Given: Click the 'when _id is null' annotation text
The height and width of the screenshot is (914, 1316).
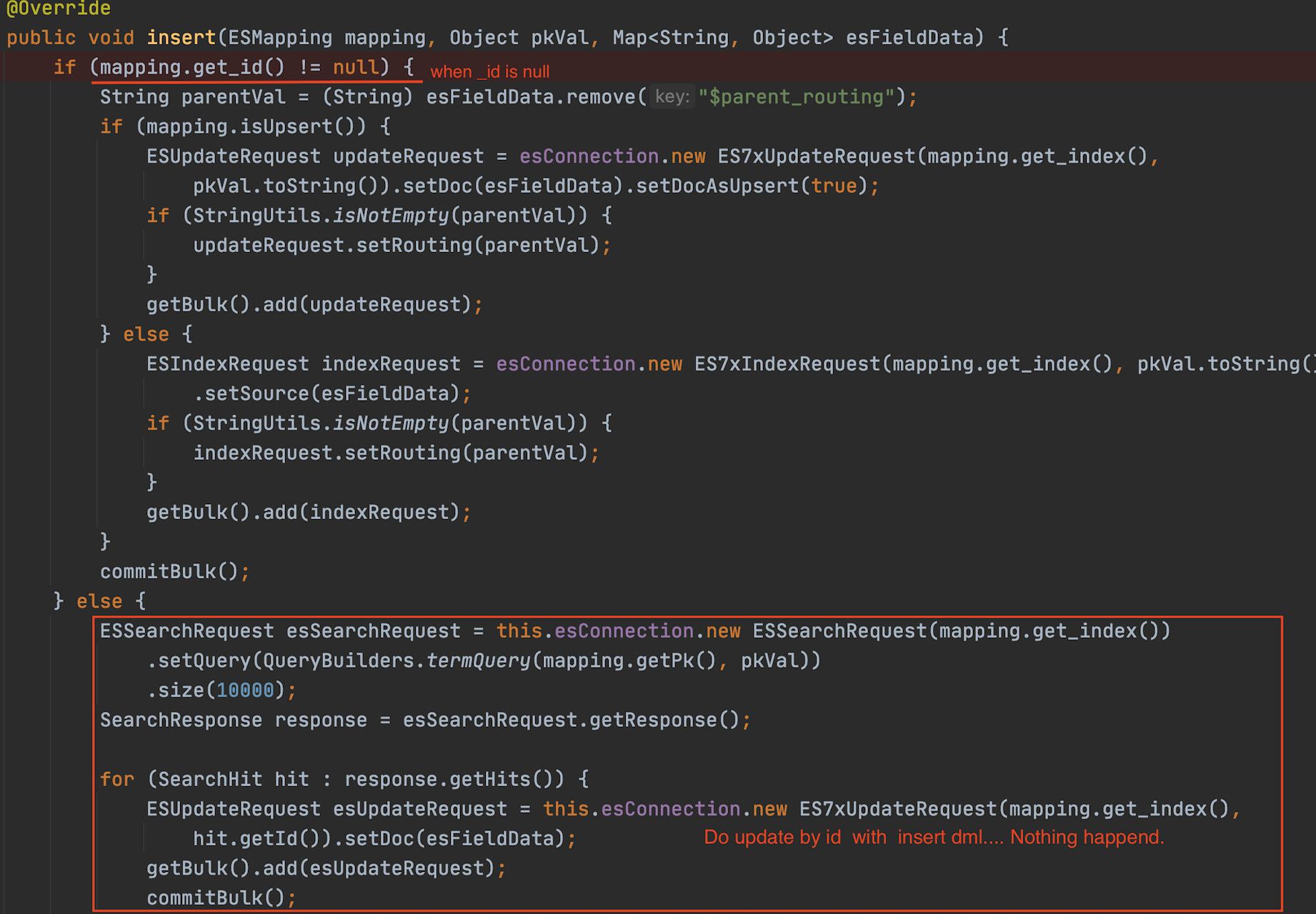Looking at the screenshot, I should [489, 71].
